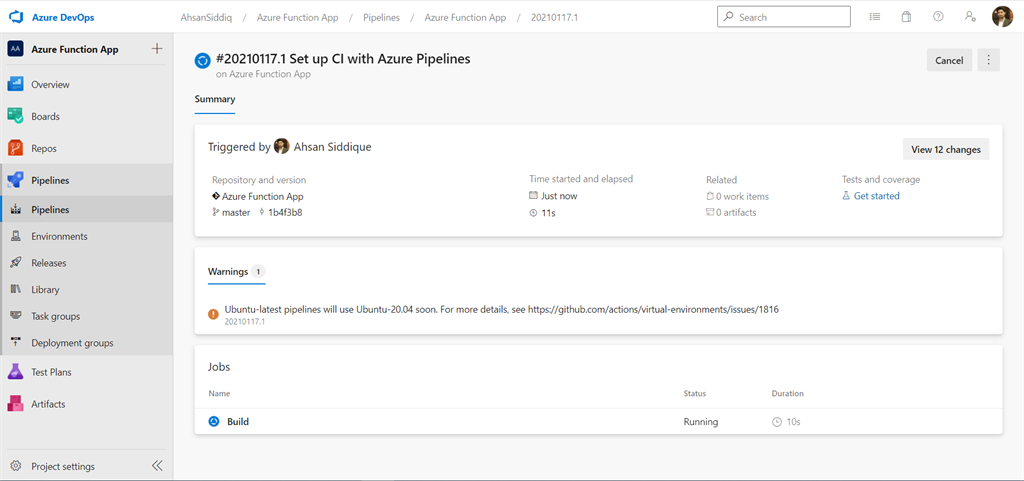Click the plus icon next to project name

pos(157,49)
